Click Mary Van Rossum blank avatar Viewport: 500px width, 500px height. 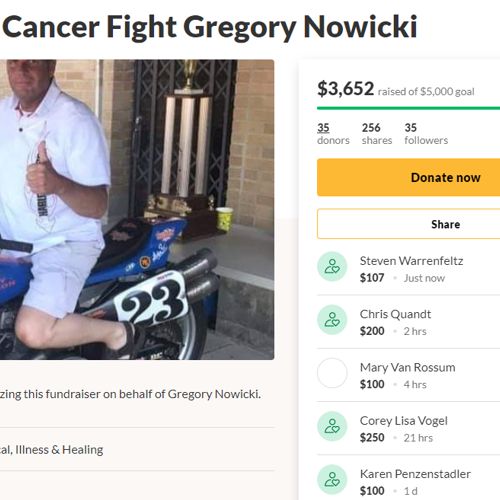[332, 373]
